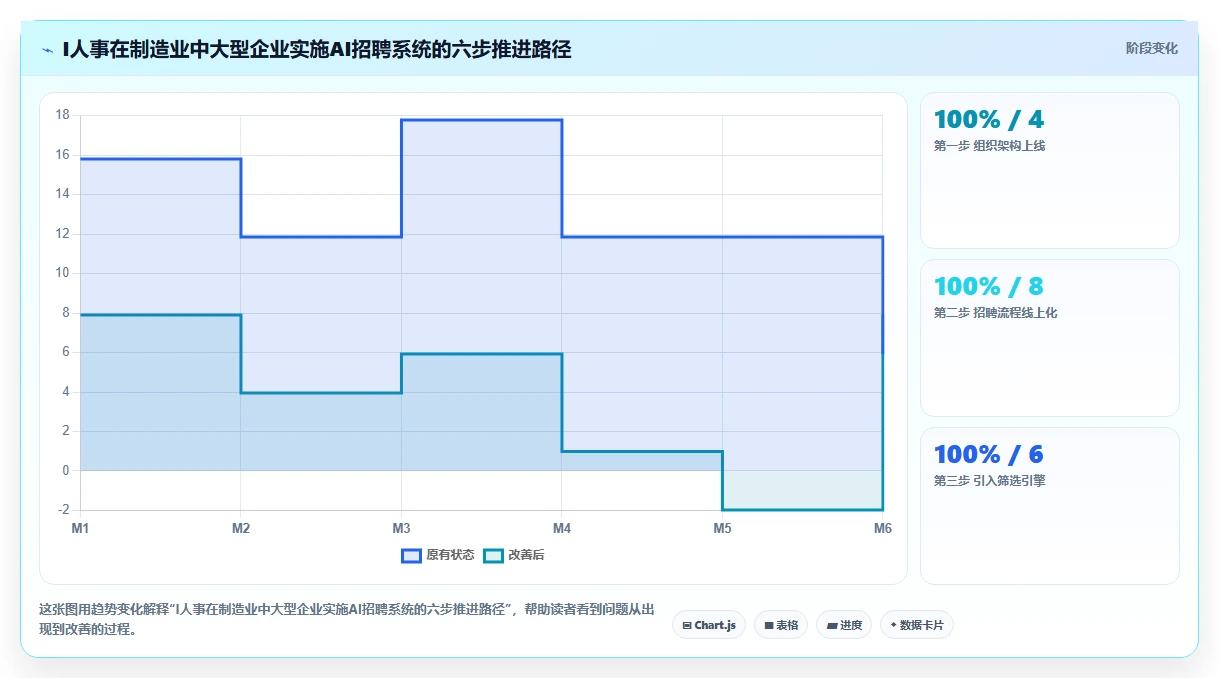
Task: Click the lightning icon beside the title
Action: pos(47,49)
